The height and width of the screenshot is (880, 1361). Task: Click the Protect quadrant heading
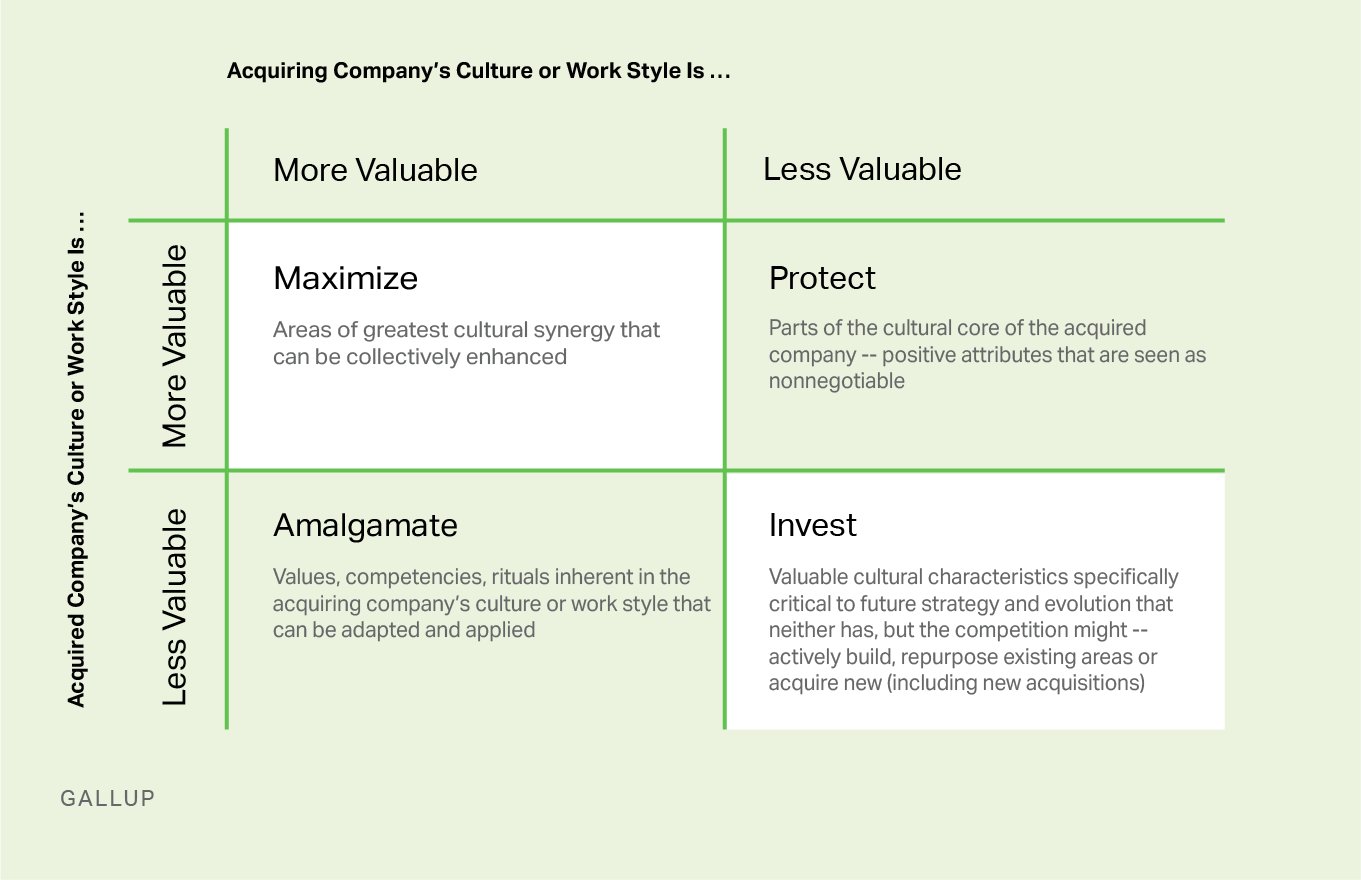tap(822, 277)
